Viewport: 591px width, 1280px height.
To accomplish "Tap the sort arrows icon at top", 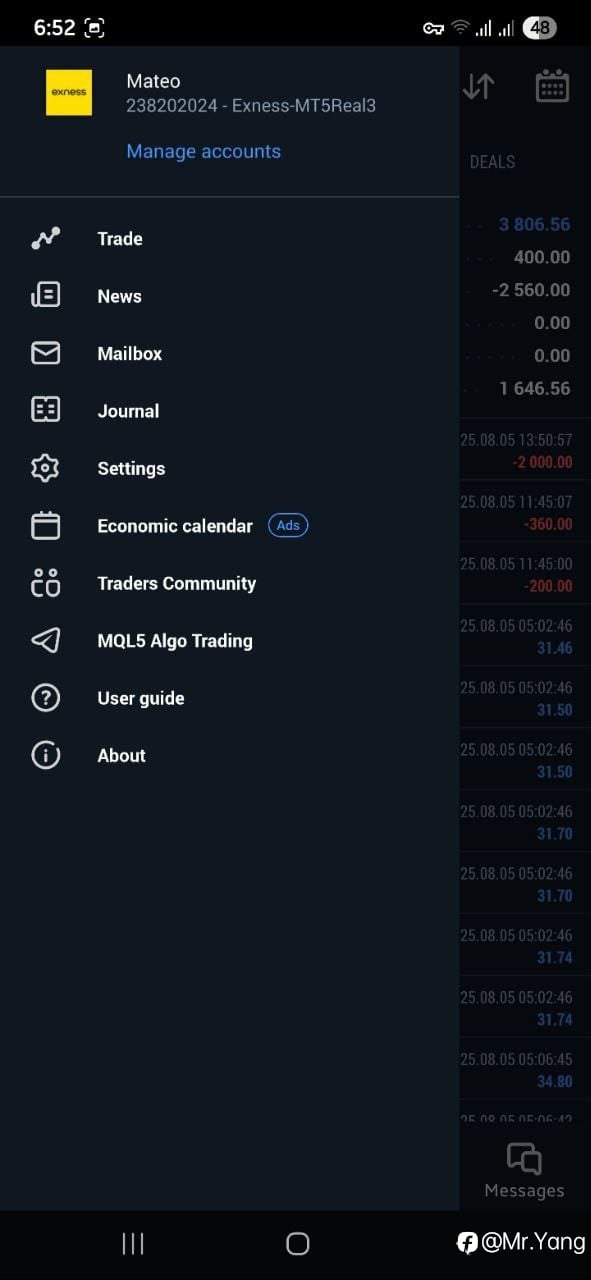I will click(x=478, y=87).
